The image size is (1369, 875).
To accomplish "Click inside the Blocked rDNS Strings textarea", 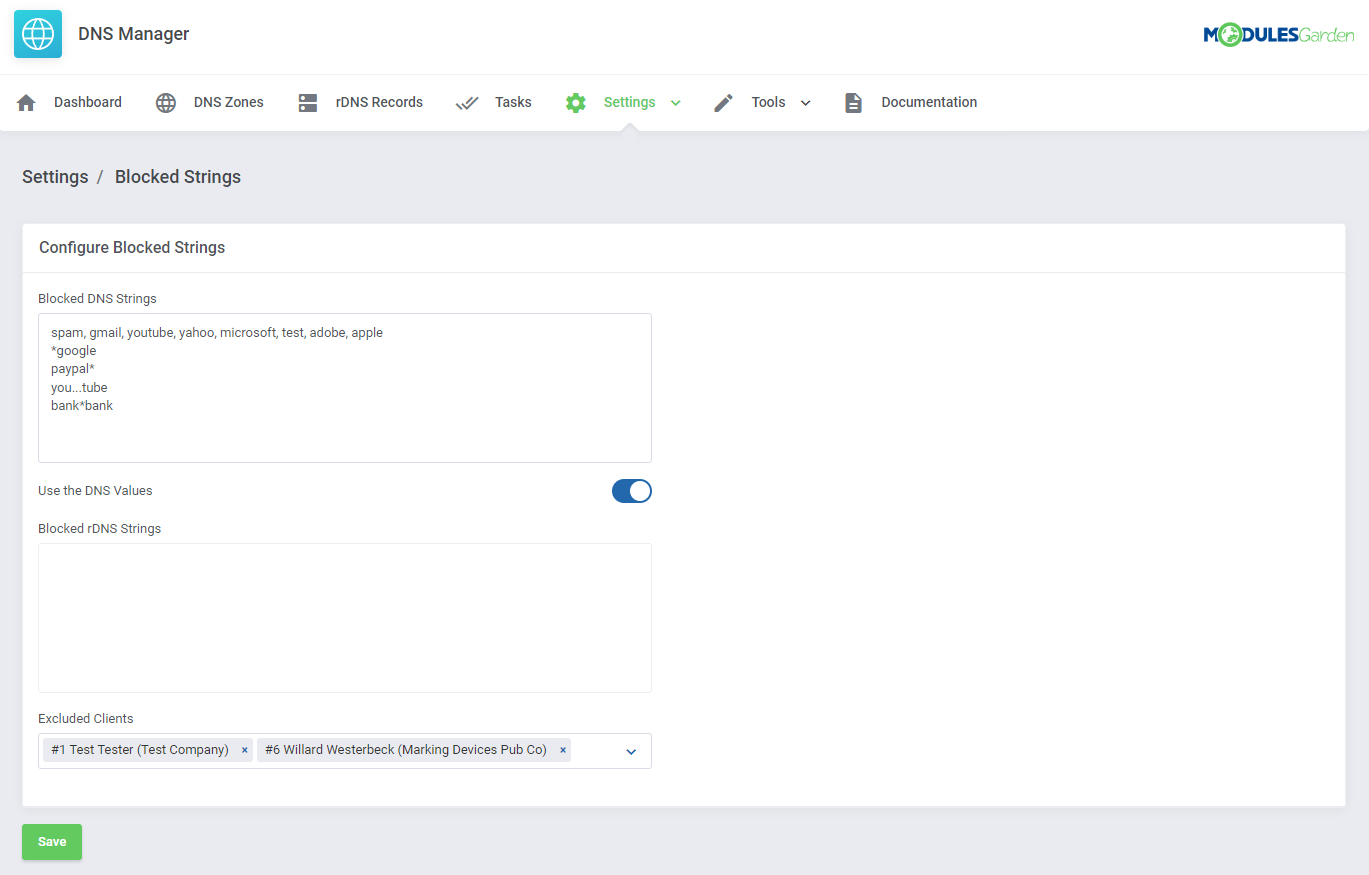I will (344, 617).
